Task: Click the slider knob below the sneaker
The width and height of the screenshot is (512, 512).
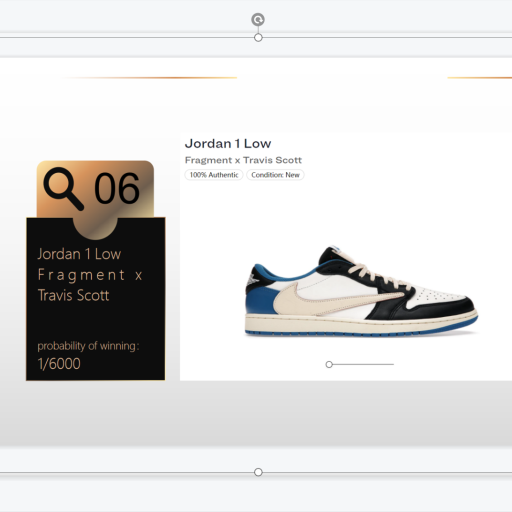Action: click(x=329, y=364)
